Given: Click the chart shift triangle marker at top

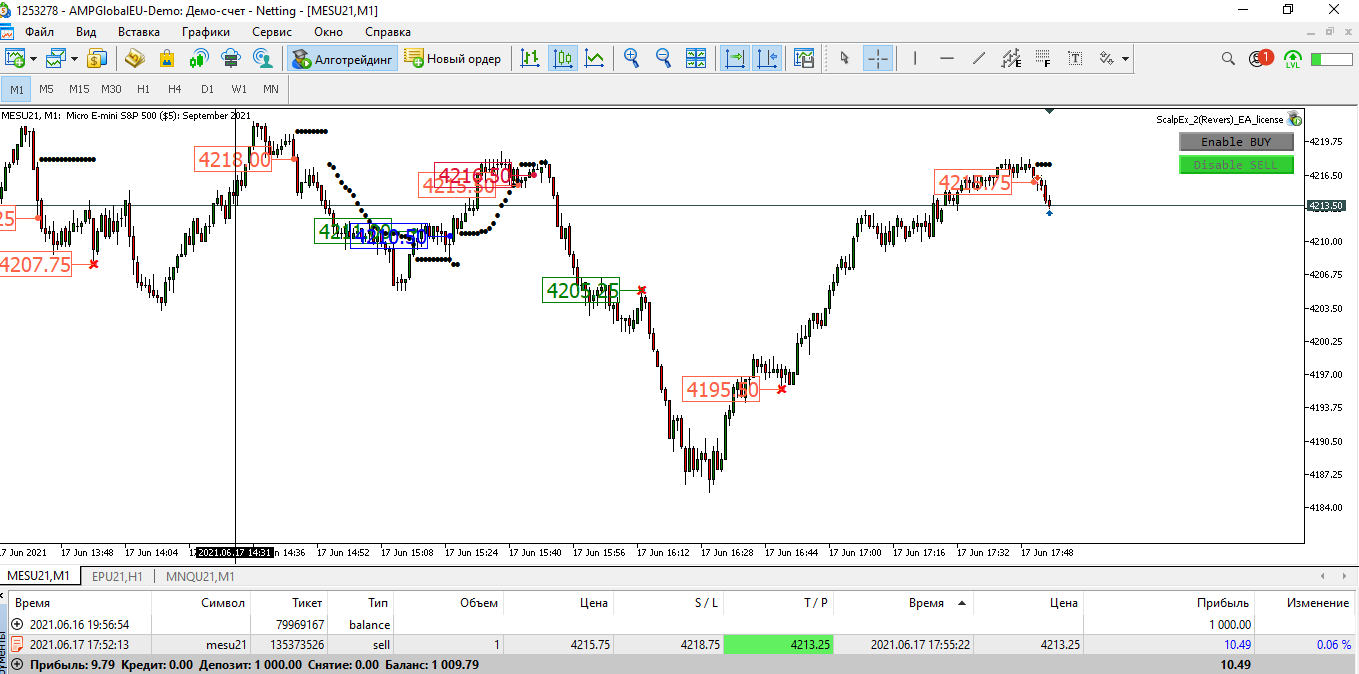Looking at the screenshot, I should (1049, 112).
